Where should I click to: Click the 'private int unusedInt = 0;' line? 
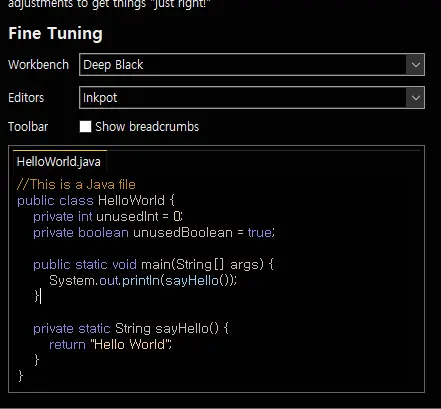108,217
